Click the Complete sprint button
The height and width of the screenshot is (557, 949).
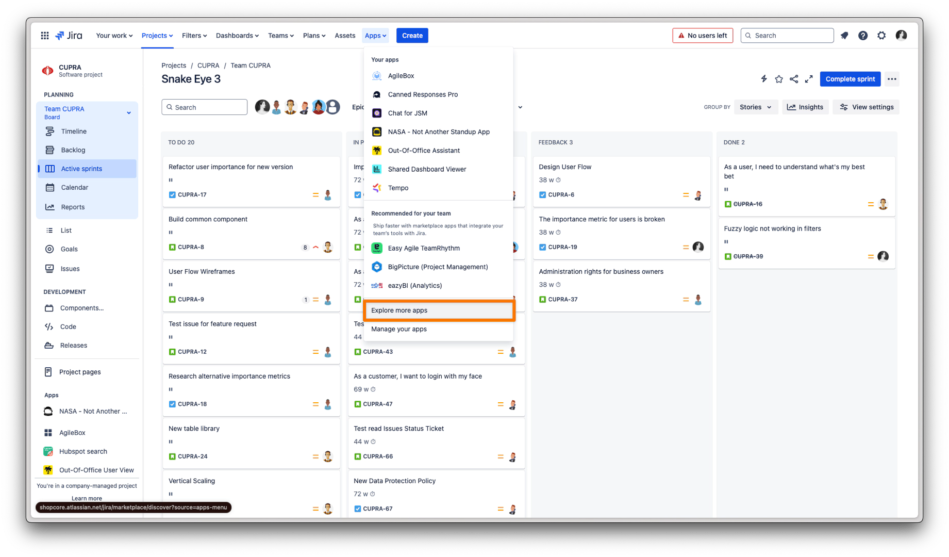[849, 79]
